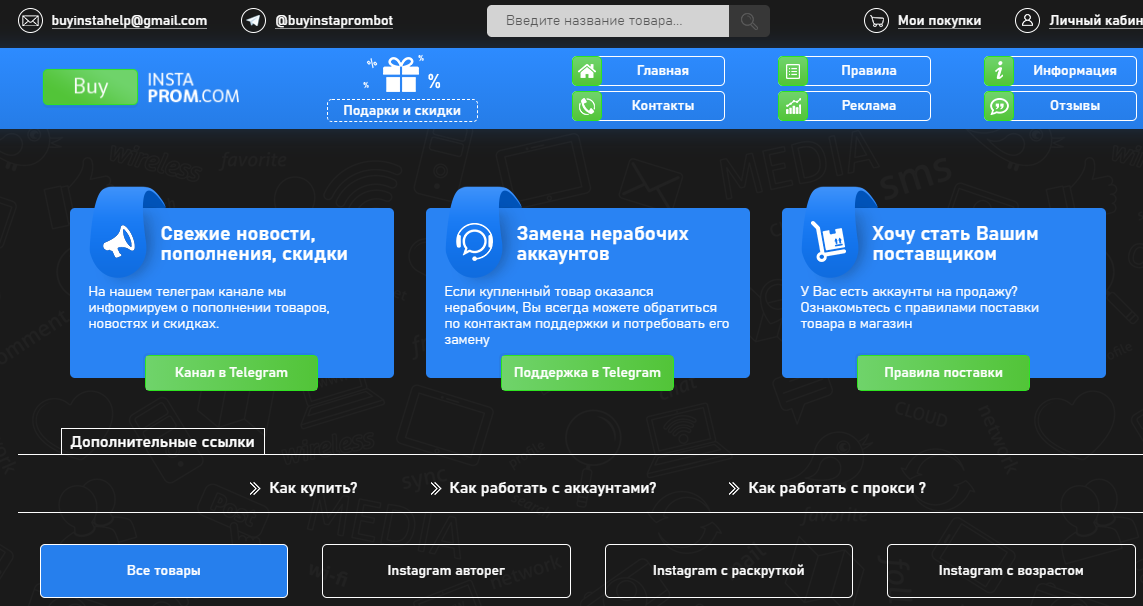Expand the chevron beside Как работать с аккаунтами?
This screenshot has height=606, width=1143.
[436, 489]
